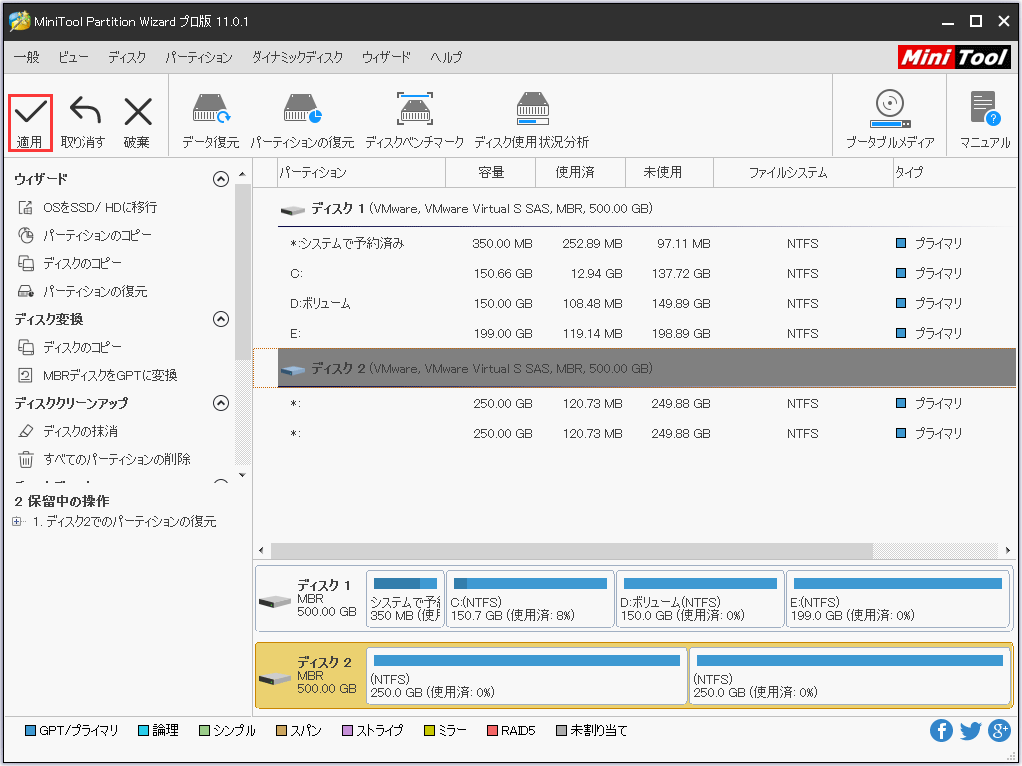This screenshot has height=766, width=1022.
Task: Select システムで予約済み partition row
Action: (x=647, y=244)
